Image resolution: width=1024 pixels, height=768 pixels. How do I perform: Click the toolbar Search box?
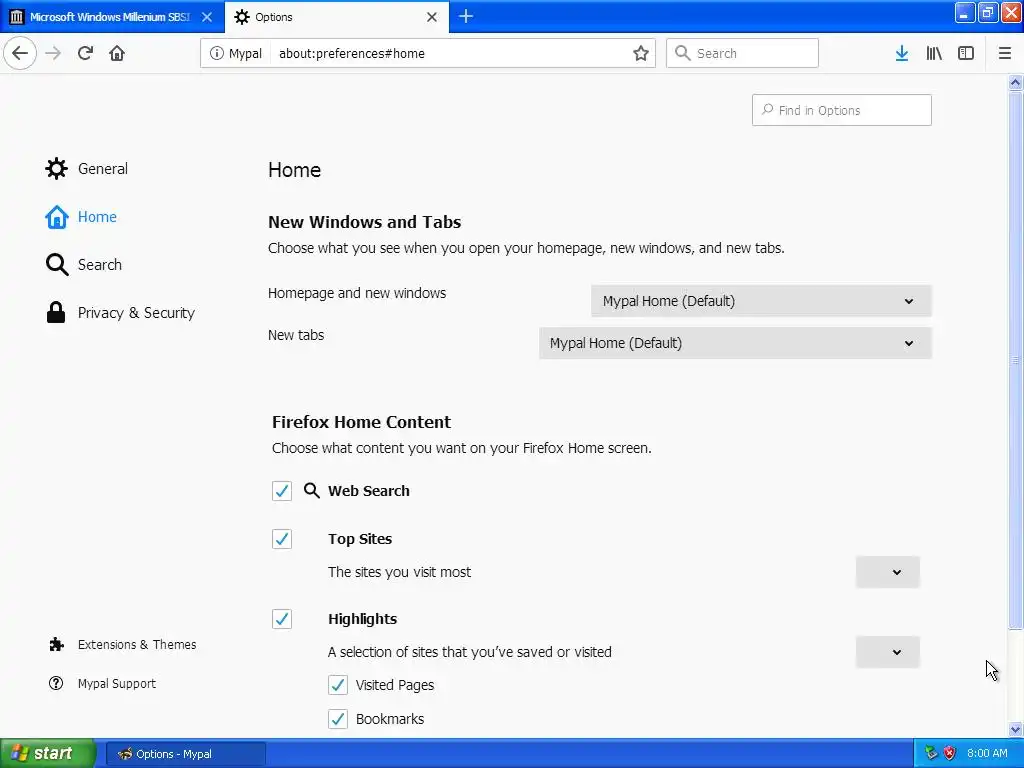pyautogui.click(x=742, y=53)
